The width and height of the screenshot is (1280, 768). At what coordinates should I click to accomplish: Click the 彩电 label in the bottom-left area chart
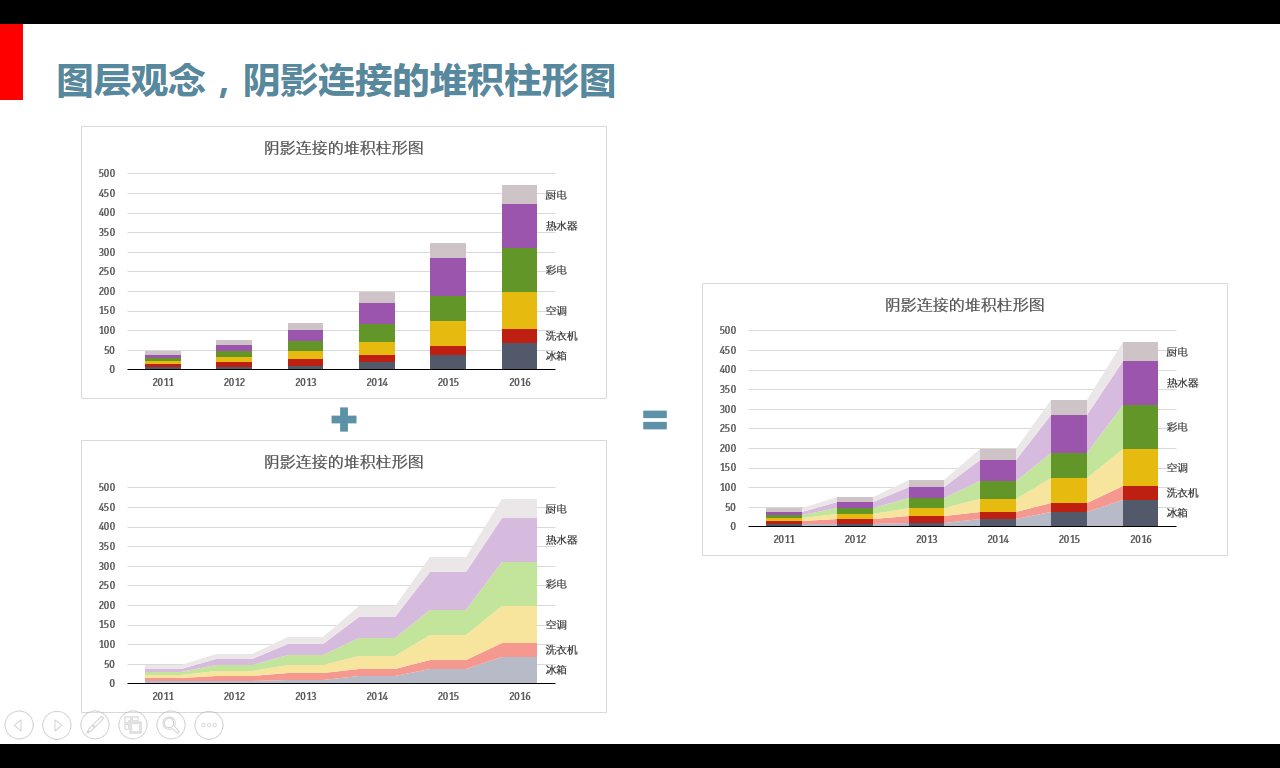coord(556,584)
